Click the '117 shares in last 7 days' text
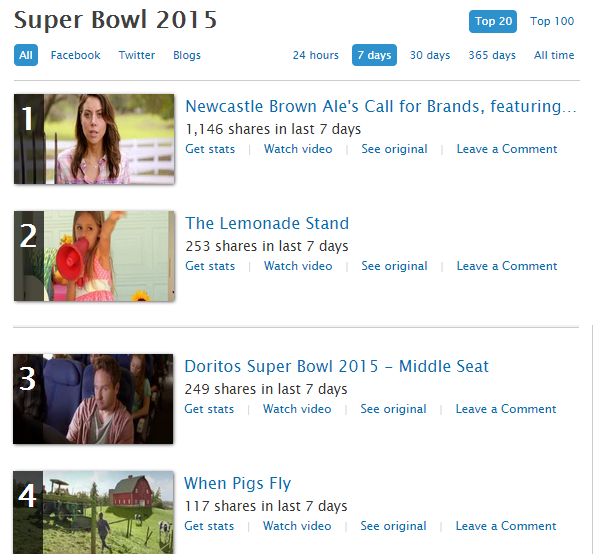The image size is (593, 554). [x=265, y=506]
